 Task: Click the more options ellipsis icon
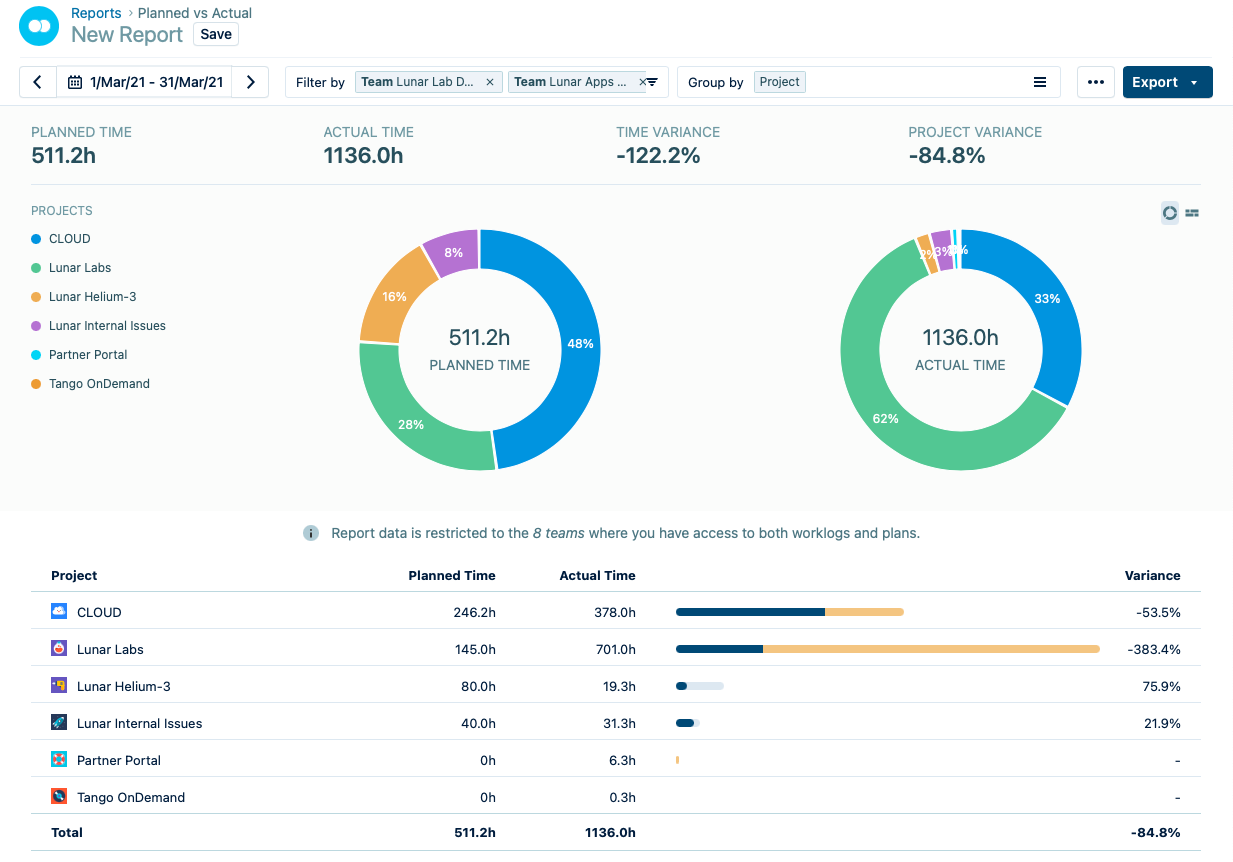(1095, 82)
